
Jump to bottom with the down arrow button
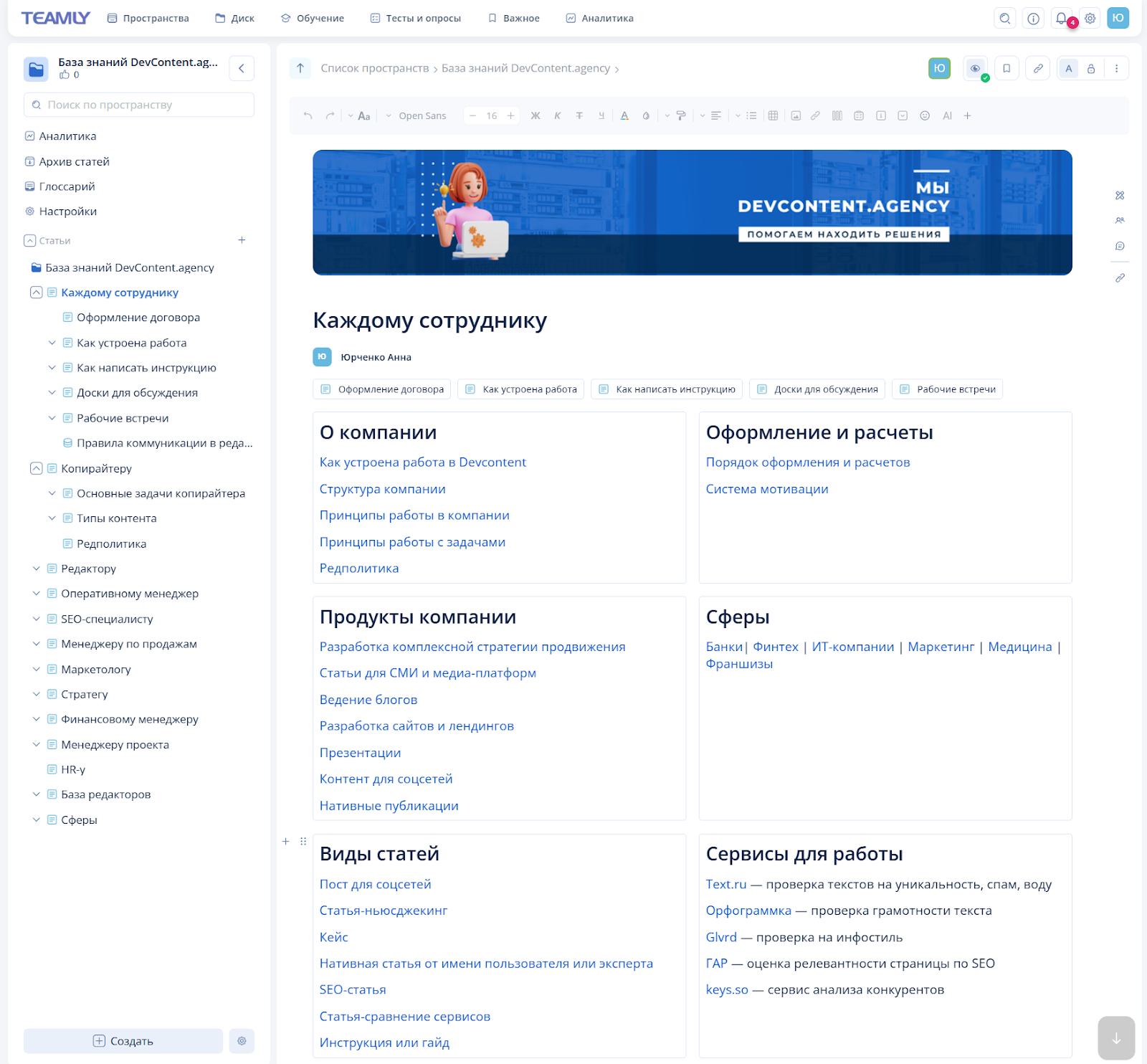point(1116,1038)
